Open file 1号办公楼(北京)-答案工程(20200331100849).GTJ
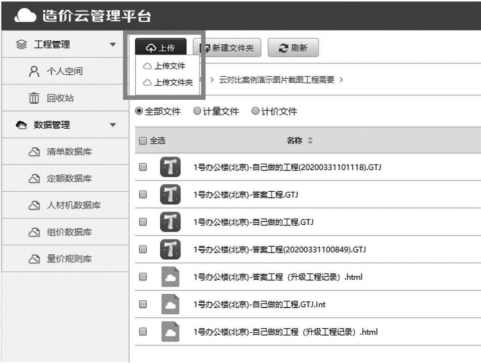This screenshot has height=363, width=481. click(280, 249)
